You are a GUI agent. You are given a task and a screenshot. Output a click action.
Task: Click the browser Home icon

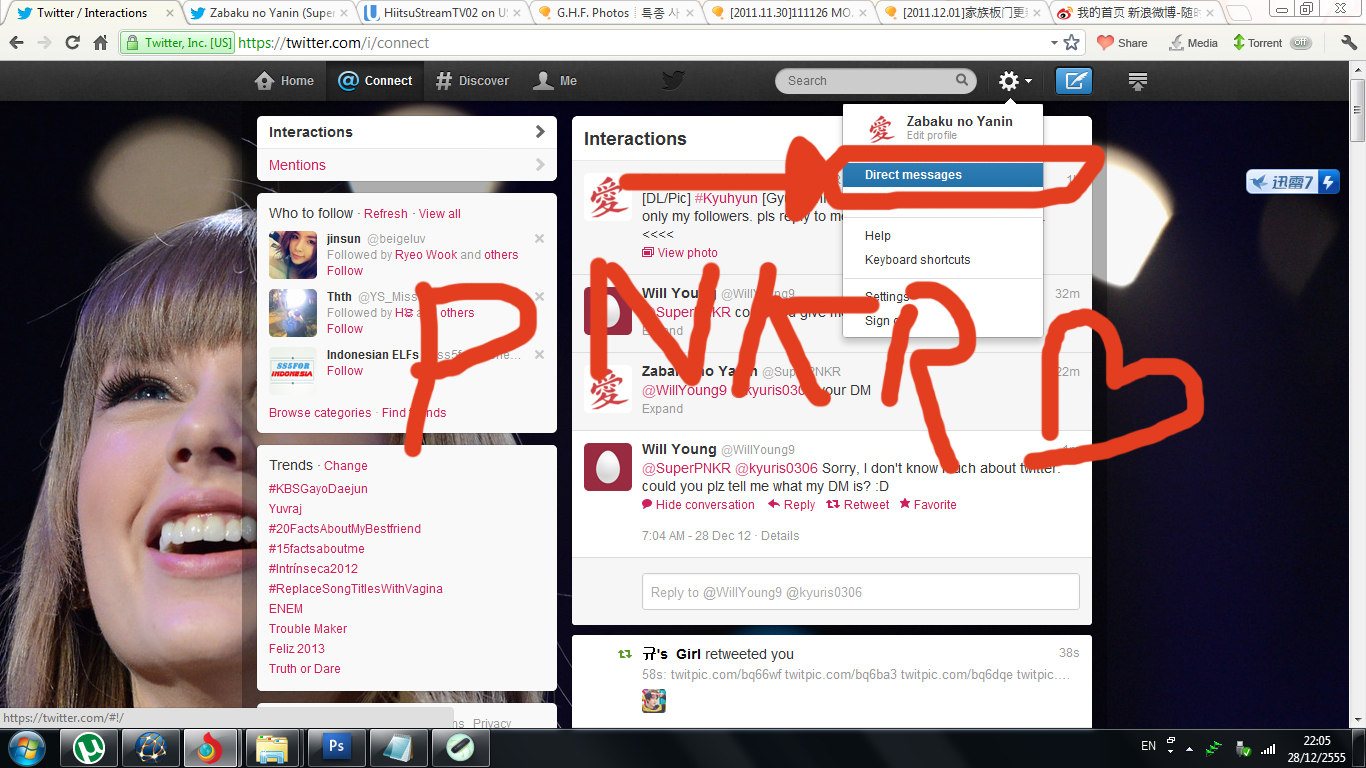pyautogui.click(x=100, y=43)
